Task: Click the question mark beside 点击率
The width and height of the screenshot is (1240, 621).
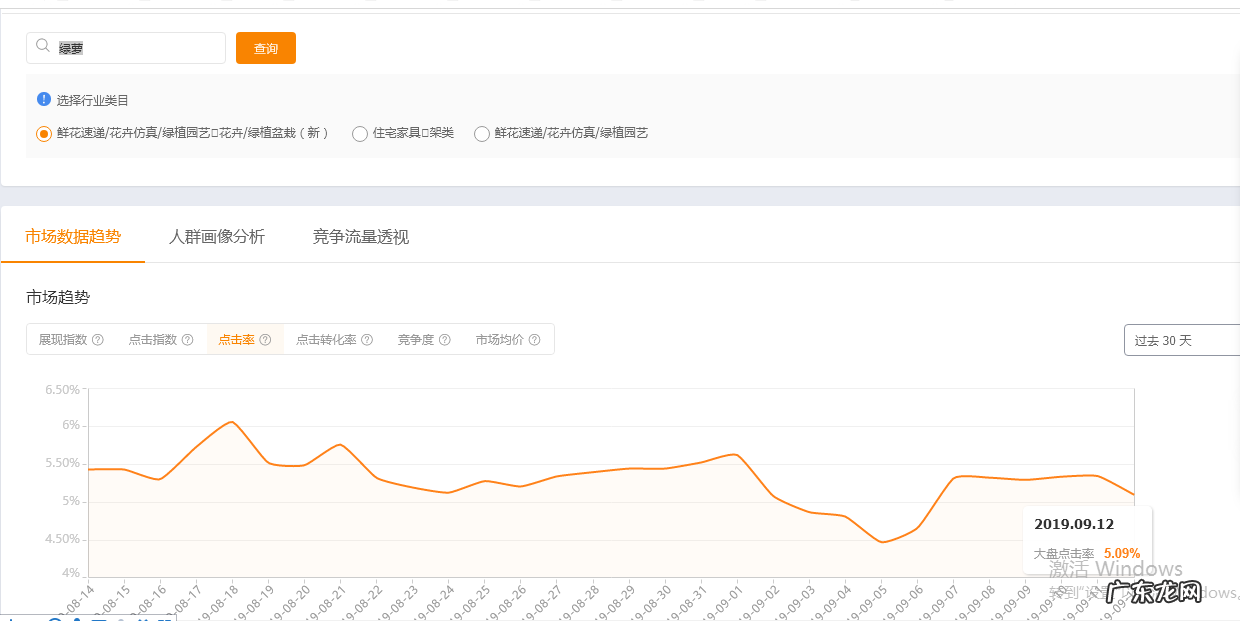Action: coord(263,340)
